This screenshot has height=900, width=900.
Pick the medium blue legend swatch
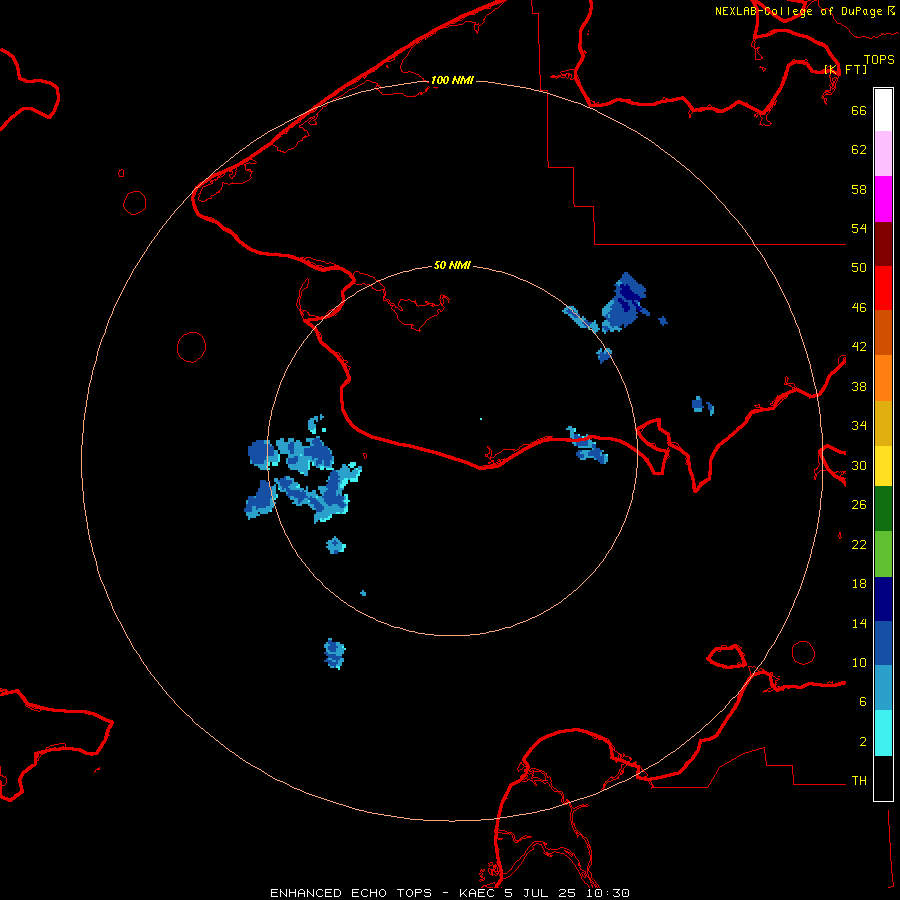click(883, 643)
